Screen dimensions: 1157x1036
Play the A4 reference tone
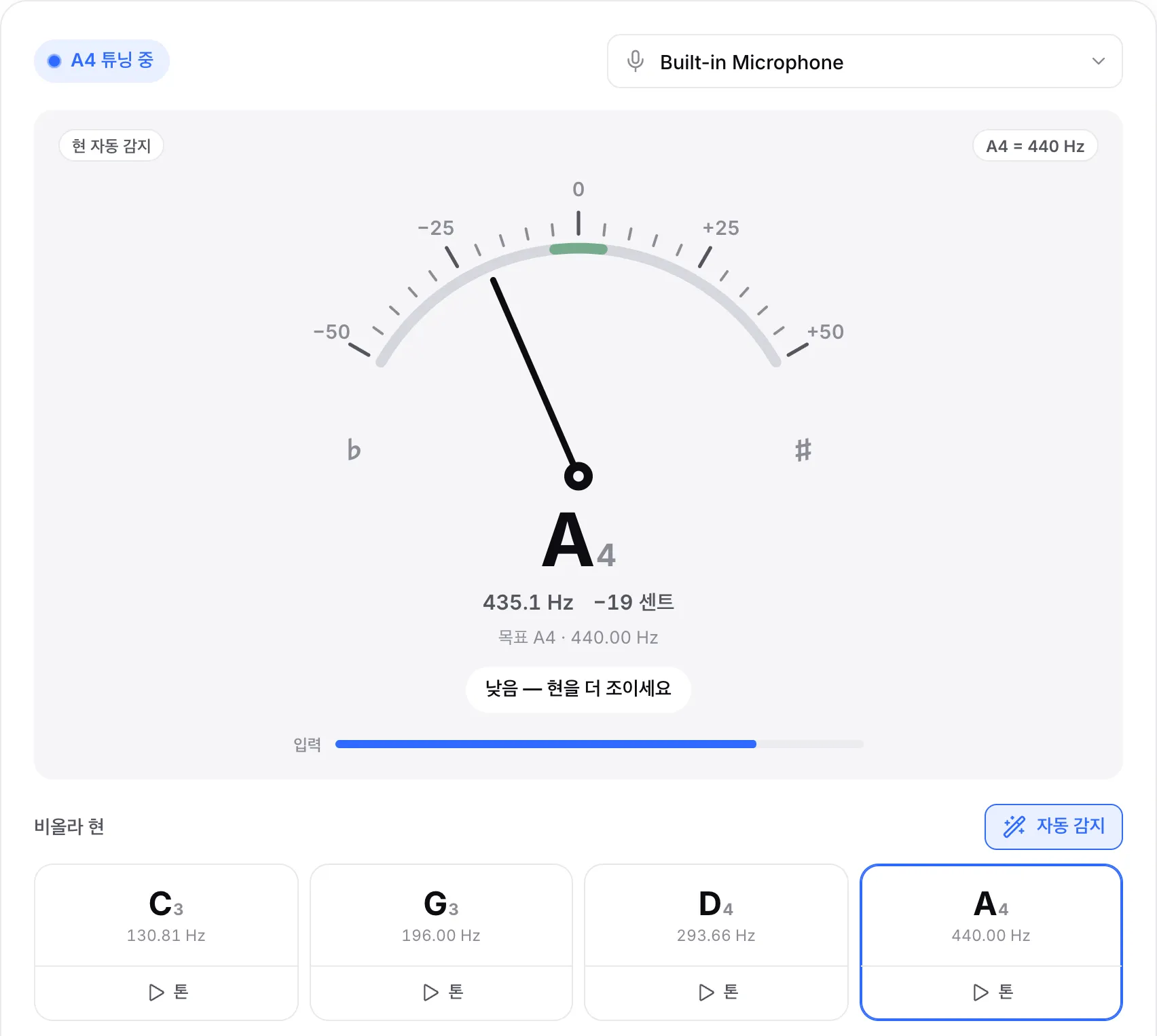(991, 993)
